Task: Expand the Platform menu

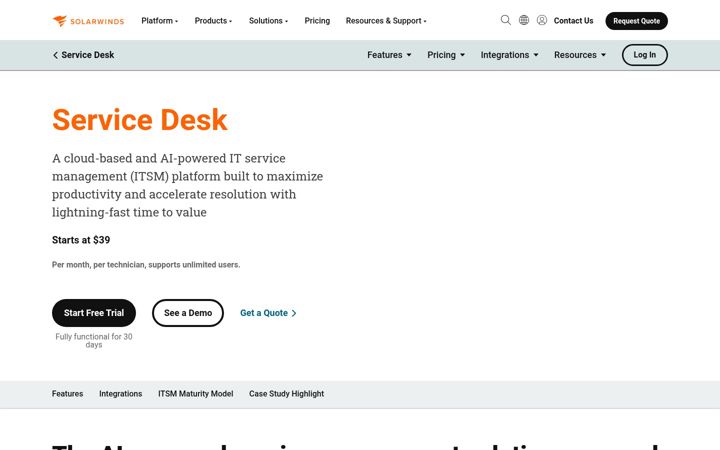Action: [x=159, y=21]
